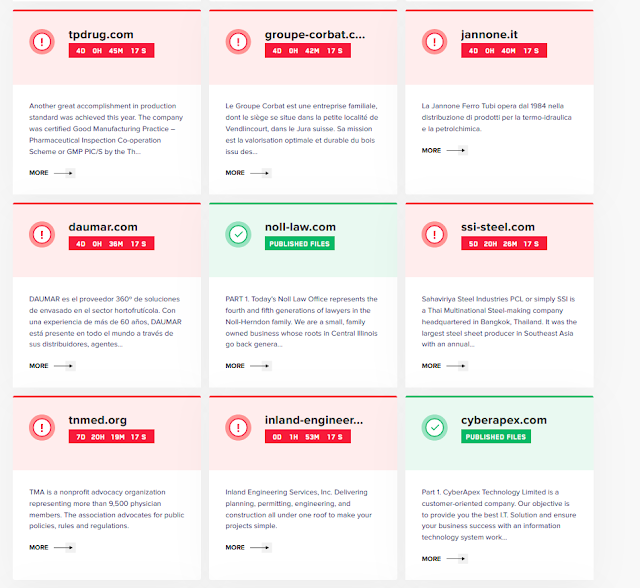Open MORE for the jannone.it description

tap(443, 151)
